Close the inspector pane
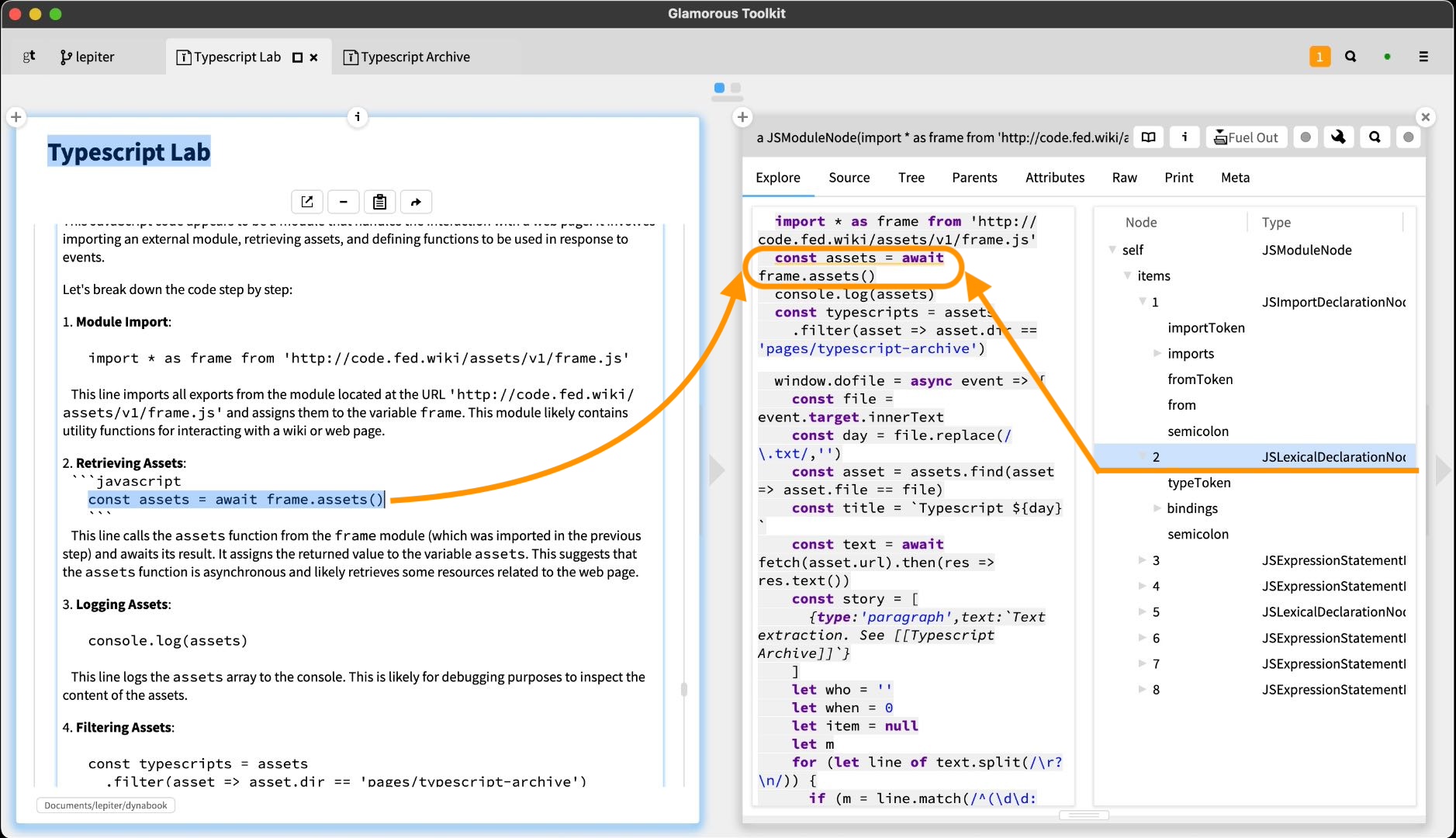Screen dimensions: 1456x838 [x=1425, y=117]
